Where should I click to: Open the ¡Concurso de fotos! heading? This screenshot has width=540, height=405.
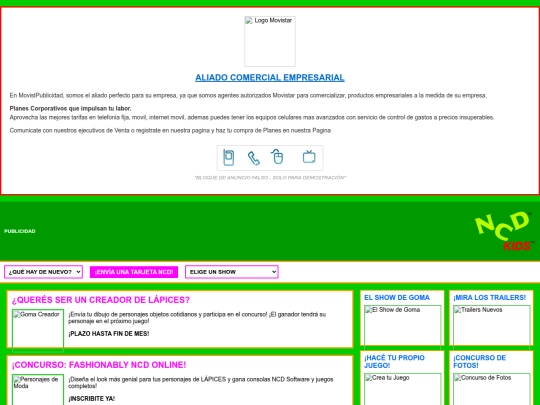480,362
